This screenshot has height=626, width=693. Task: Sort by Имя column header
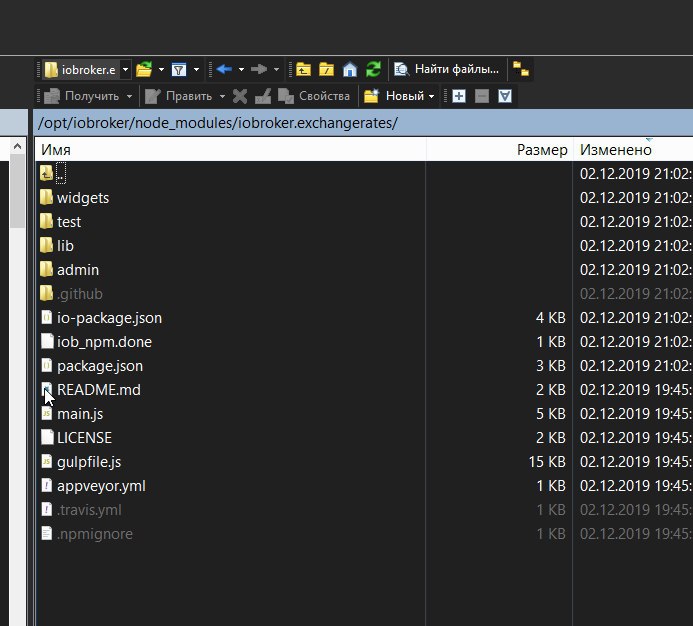[x=230, y=150]
